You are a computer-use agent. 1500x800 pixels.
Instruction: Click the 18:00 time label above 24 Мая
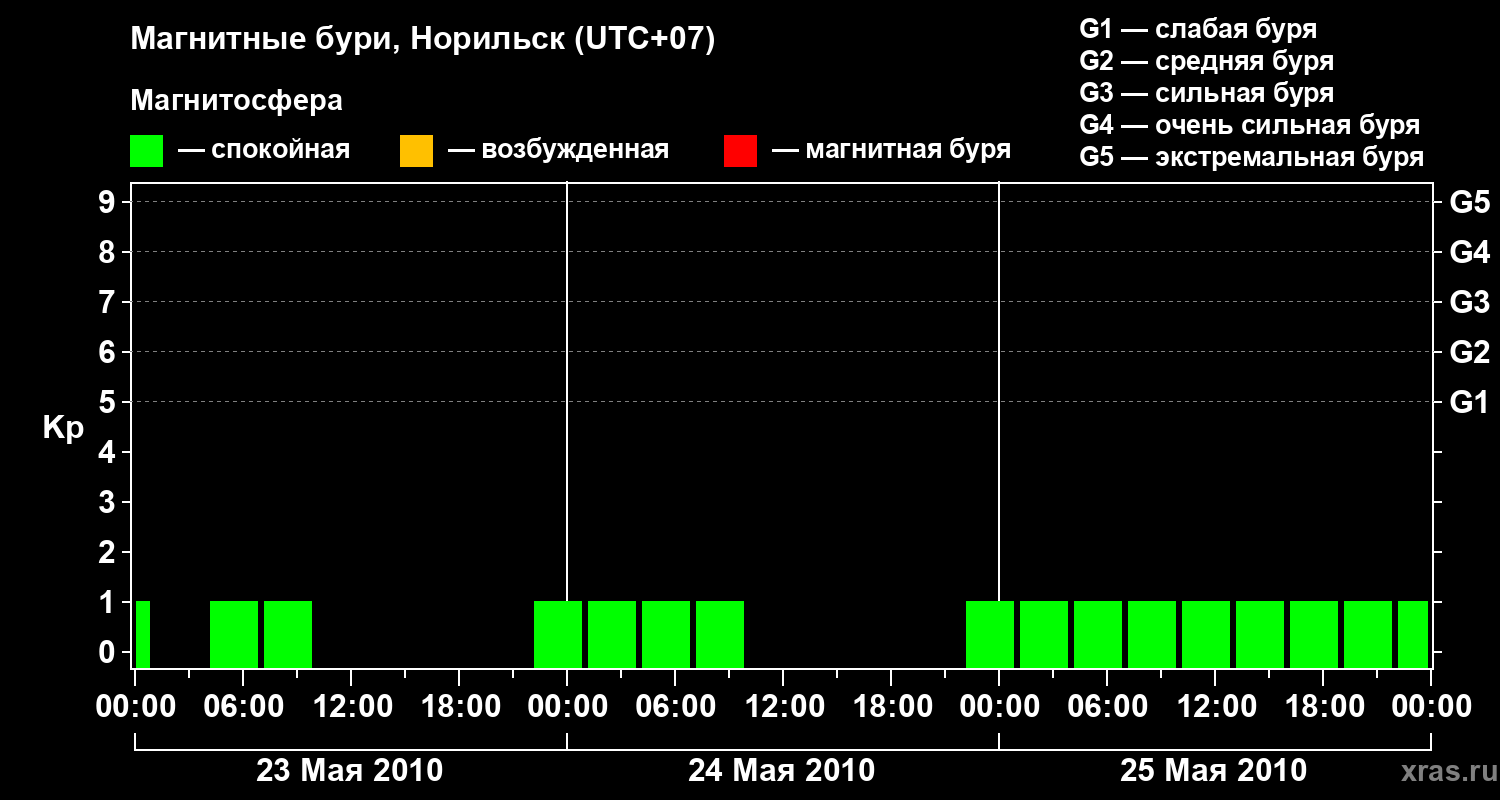(891, 706)
